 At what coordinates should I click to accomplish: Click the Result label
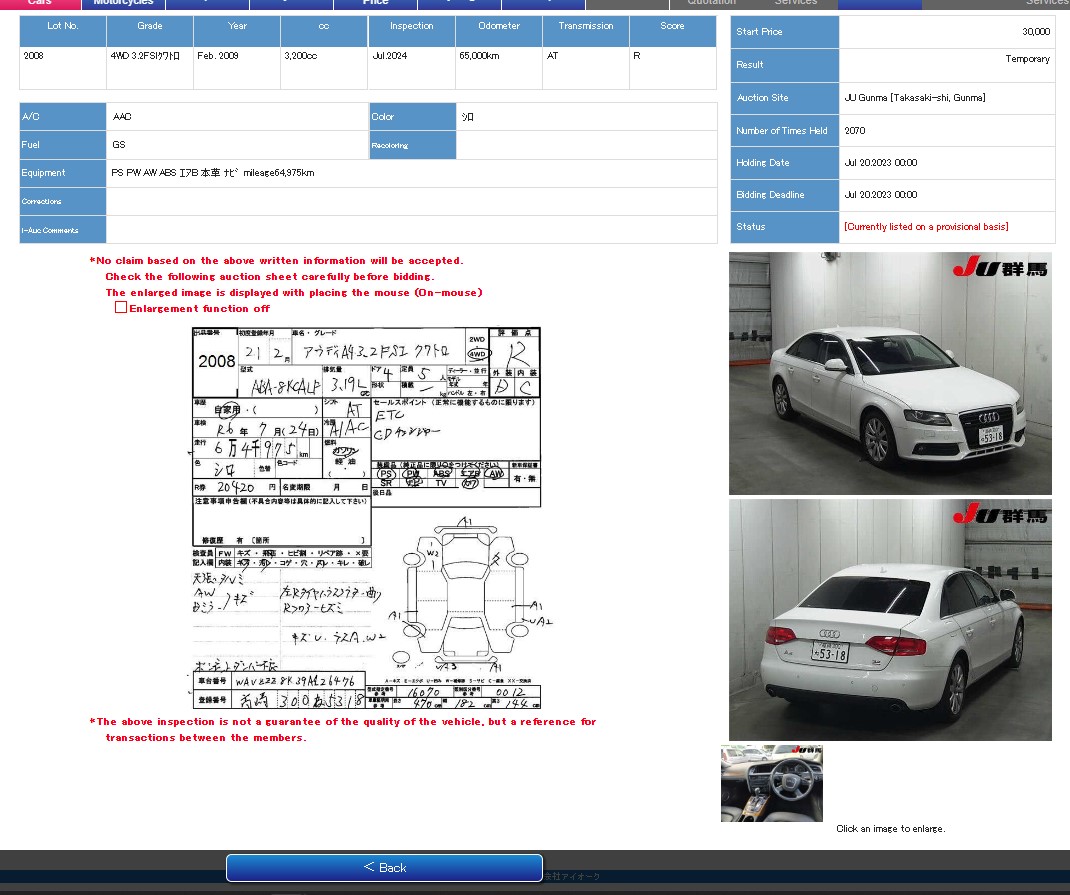785,65
